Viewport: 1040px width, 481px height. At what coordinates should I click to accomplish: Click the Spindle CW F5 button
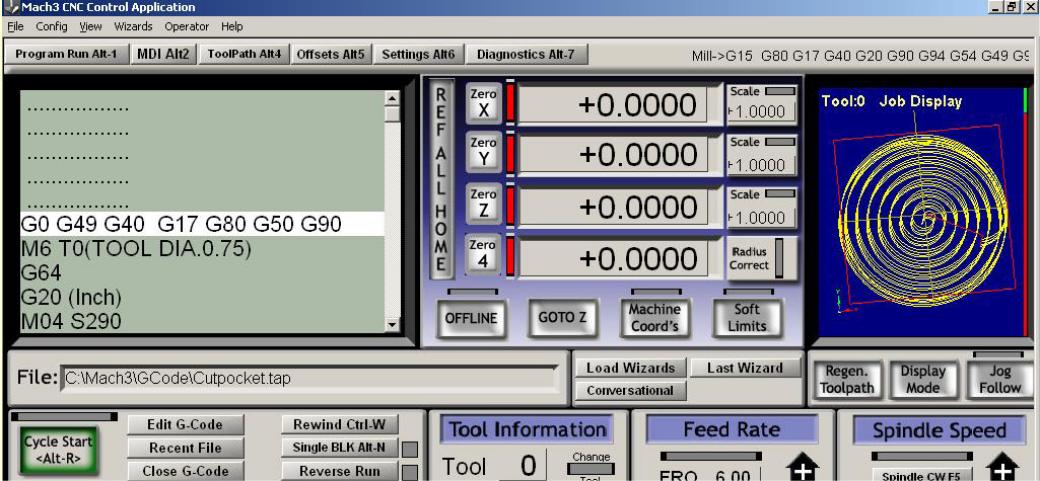coord(922,475)
